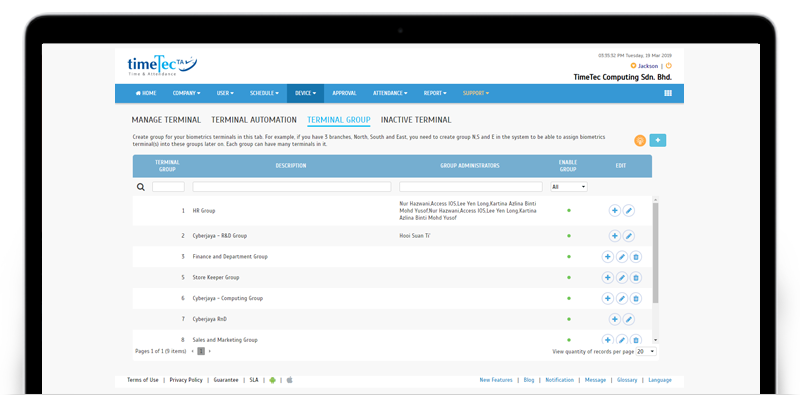Open the apps grid icon in navigation bar
Viewport: 800px width, 395px height.
pyautogui.click(x=668, y=93)
